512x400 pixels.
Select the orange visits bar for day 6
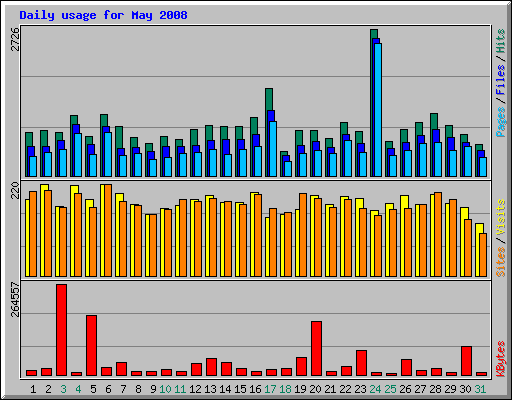pos(108,230)
